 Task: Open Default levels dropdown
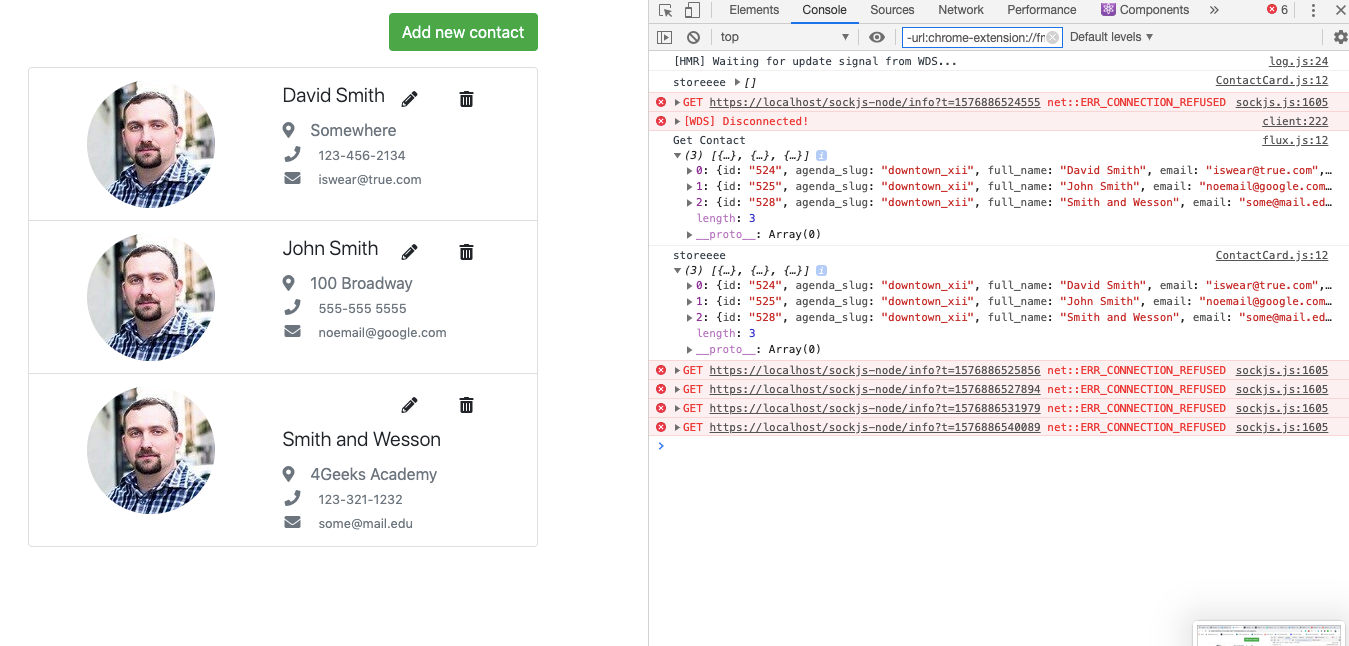click(x=1111, y=37)
